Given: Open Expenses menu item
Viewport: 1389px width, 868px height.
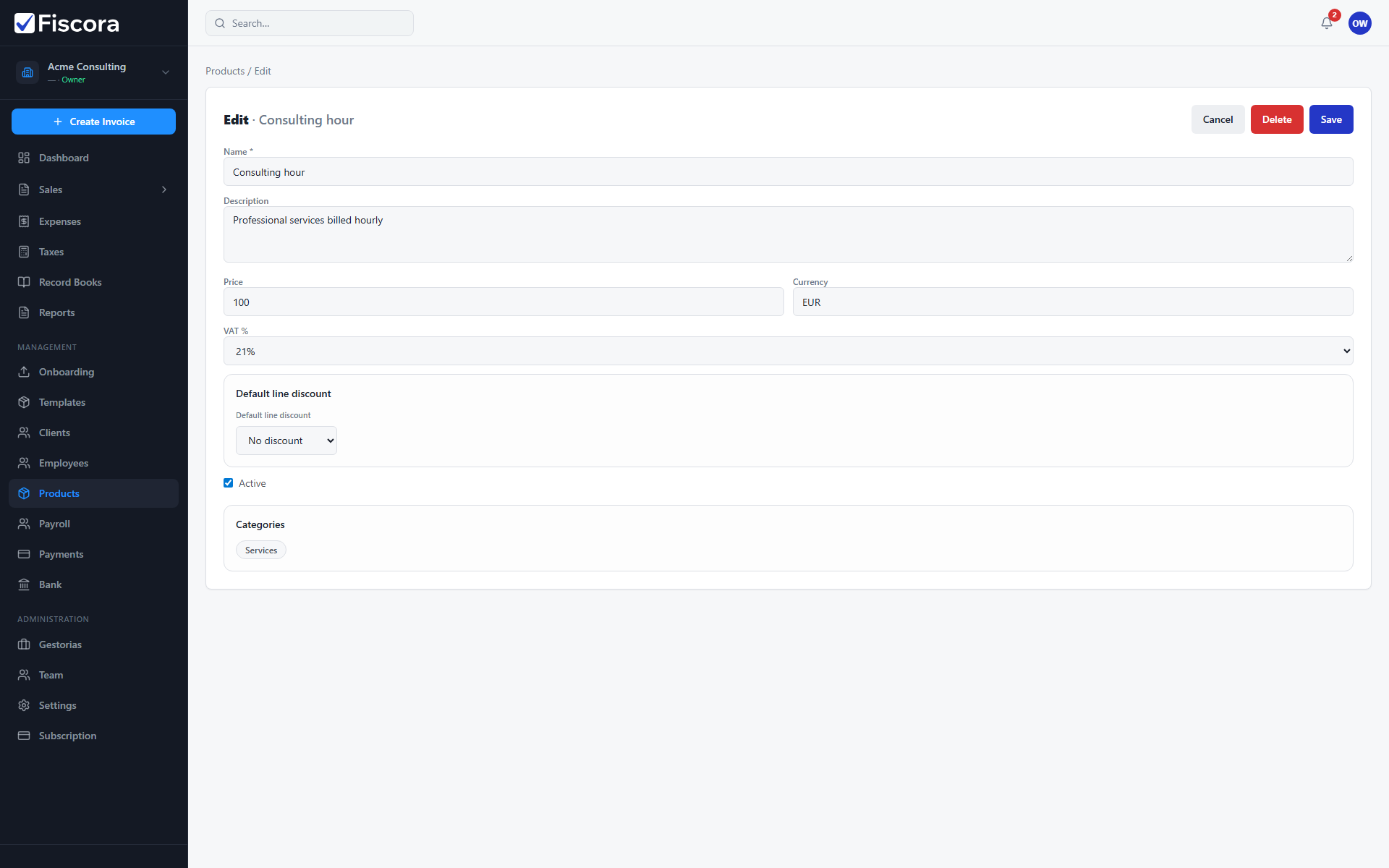Looking at the screenshot, I should coord(93,221).
